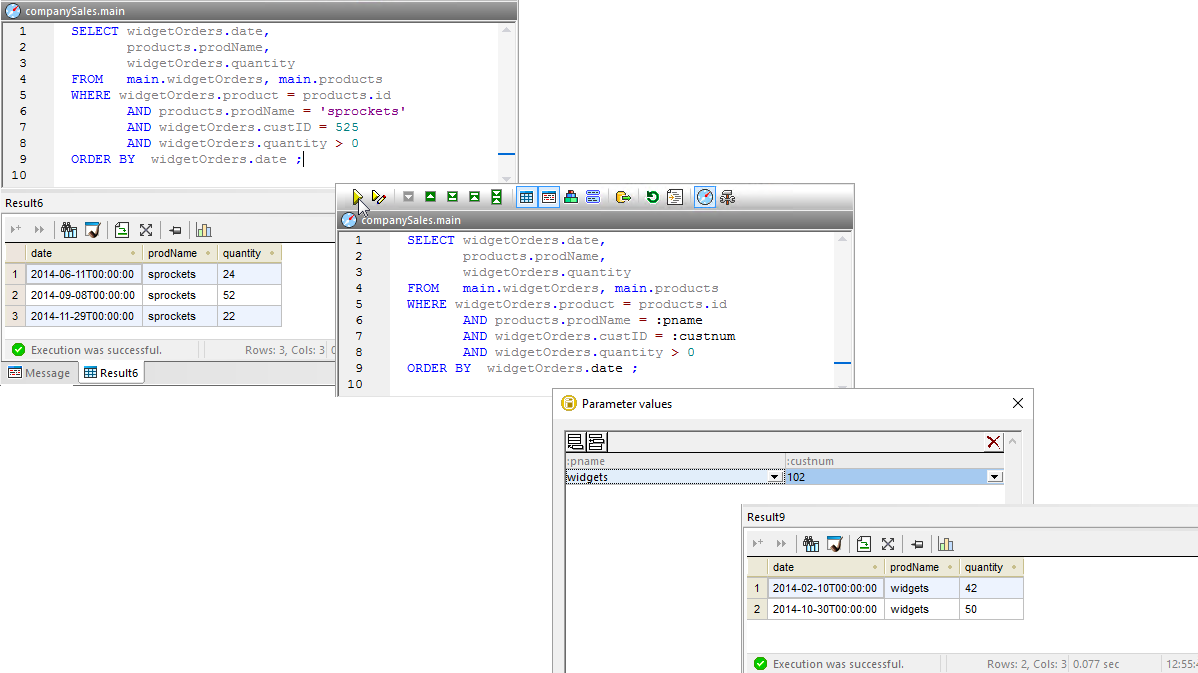Close the Parameter values dialog
This screenshot has width=1198, height=673.
(1018, 403)
